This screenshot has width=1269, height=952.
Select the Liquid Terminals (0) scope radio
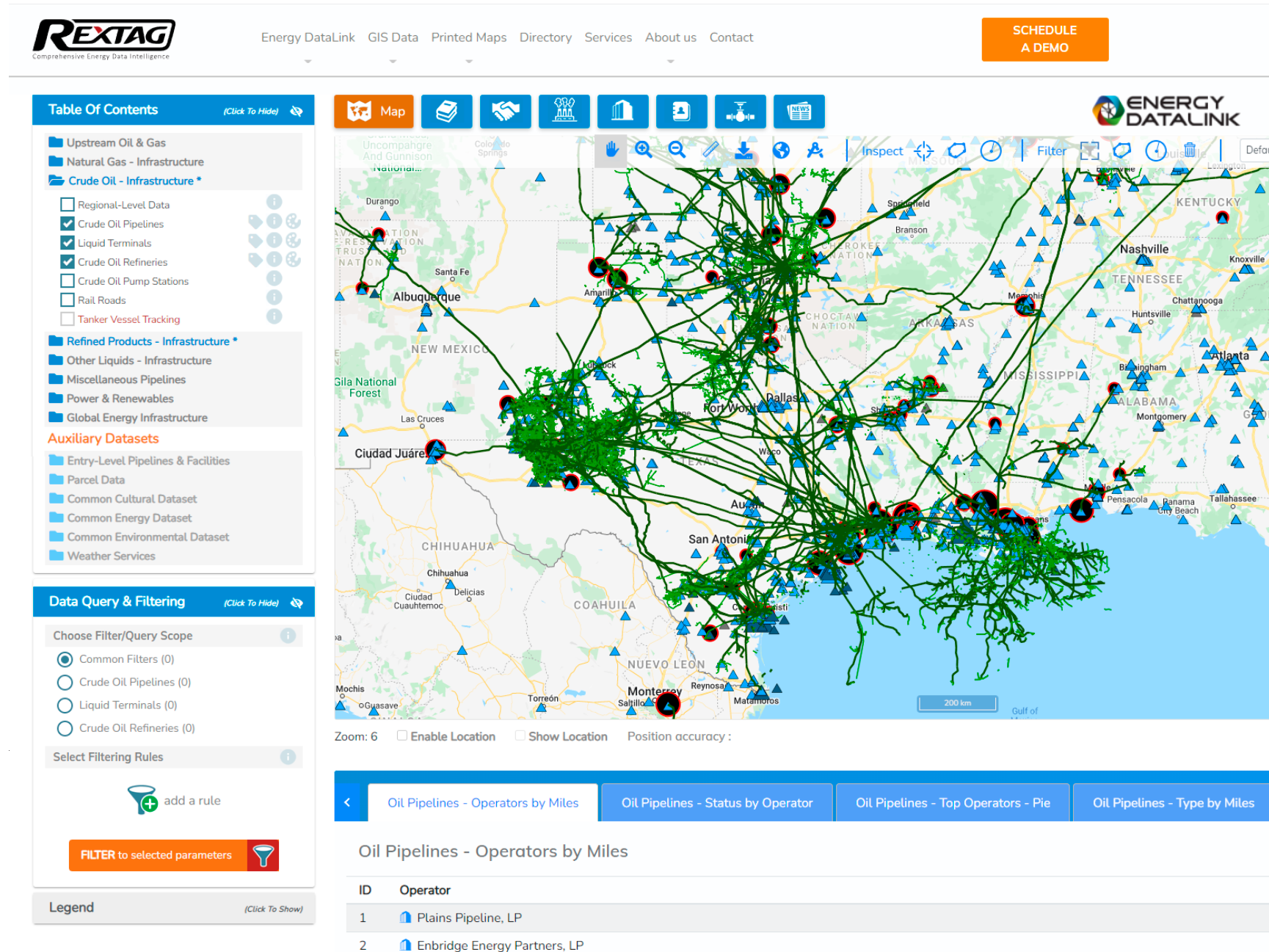click(65, 705)
